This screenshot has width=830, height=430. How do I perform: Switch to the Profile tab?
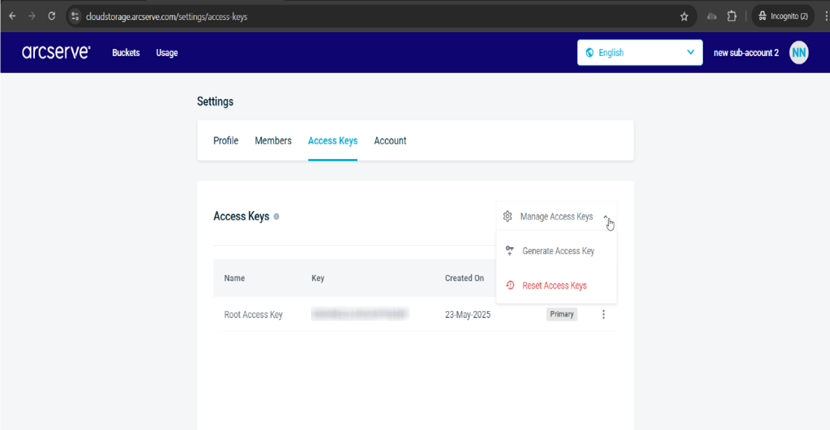[x=226, y=141]
